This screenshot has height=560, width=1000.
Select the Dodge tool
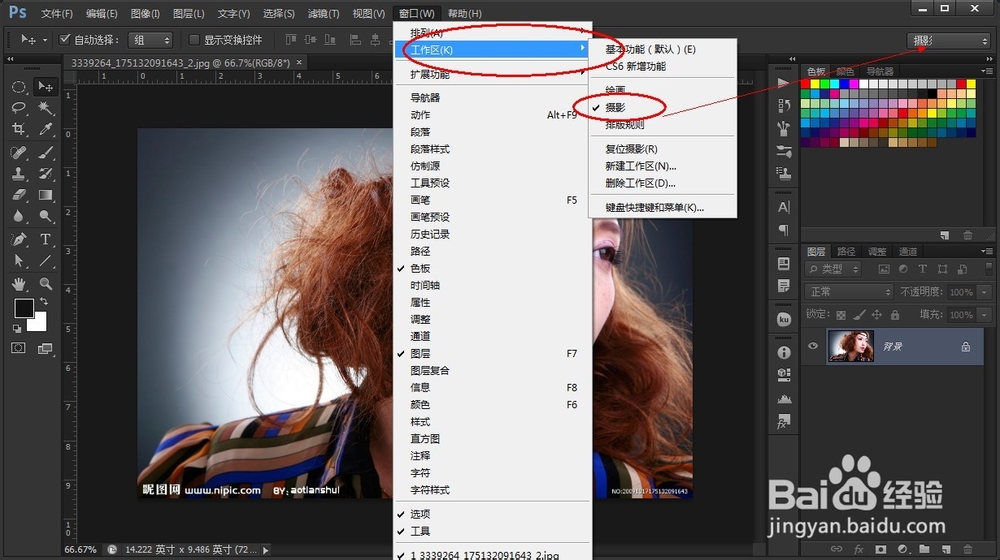coord(45,216)
